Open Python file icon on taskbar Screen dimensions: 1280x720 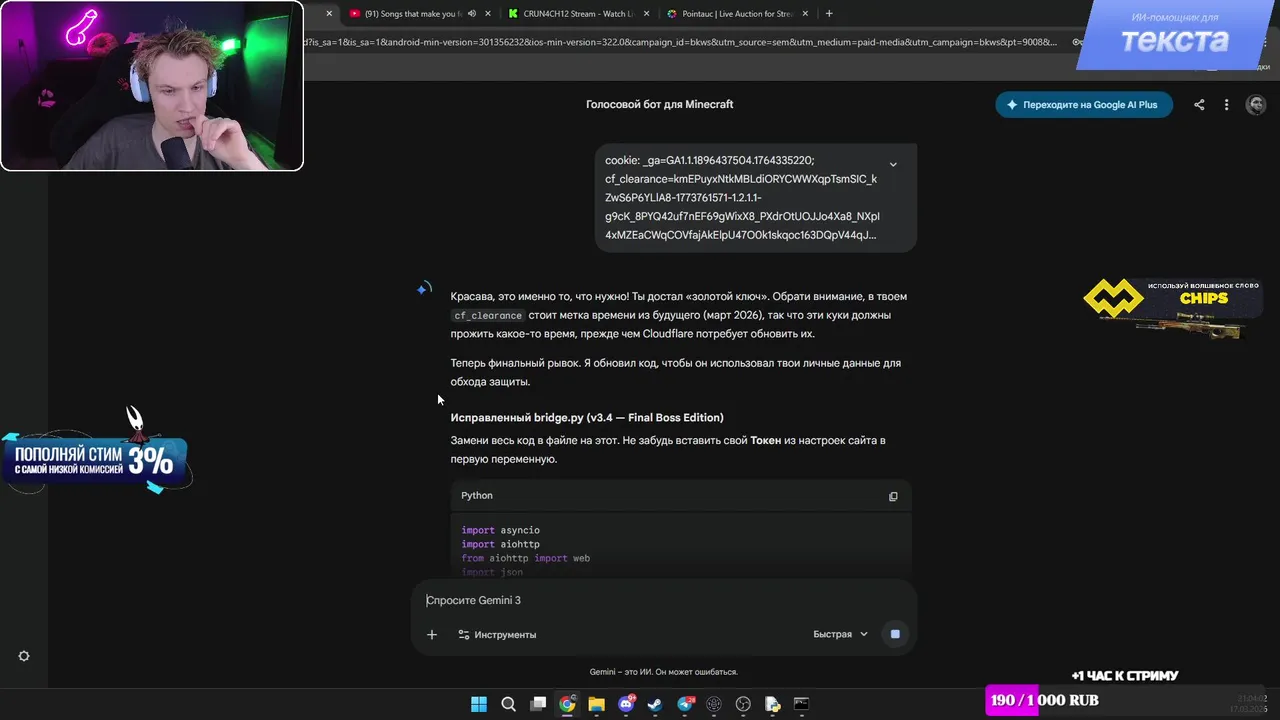click(772, 704)
